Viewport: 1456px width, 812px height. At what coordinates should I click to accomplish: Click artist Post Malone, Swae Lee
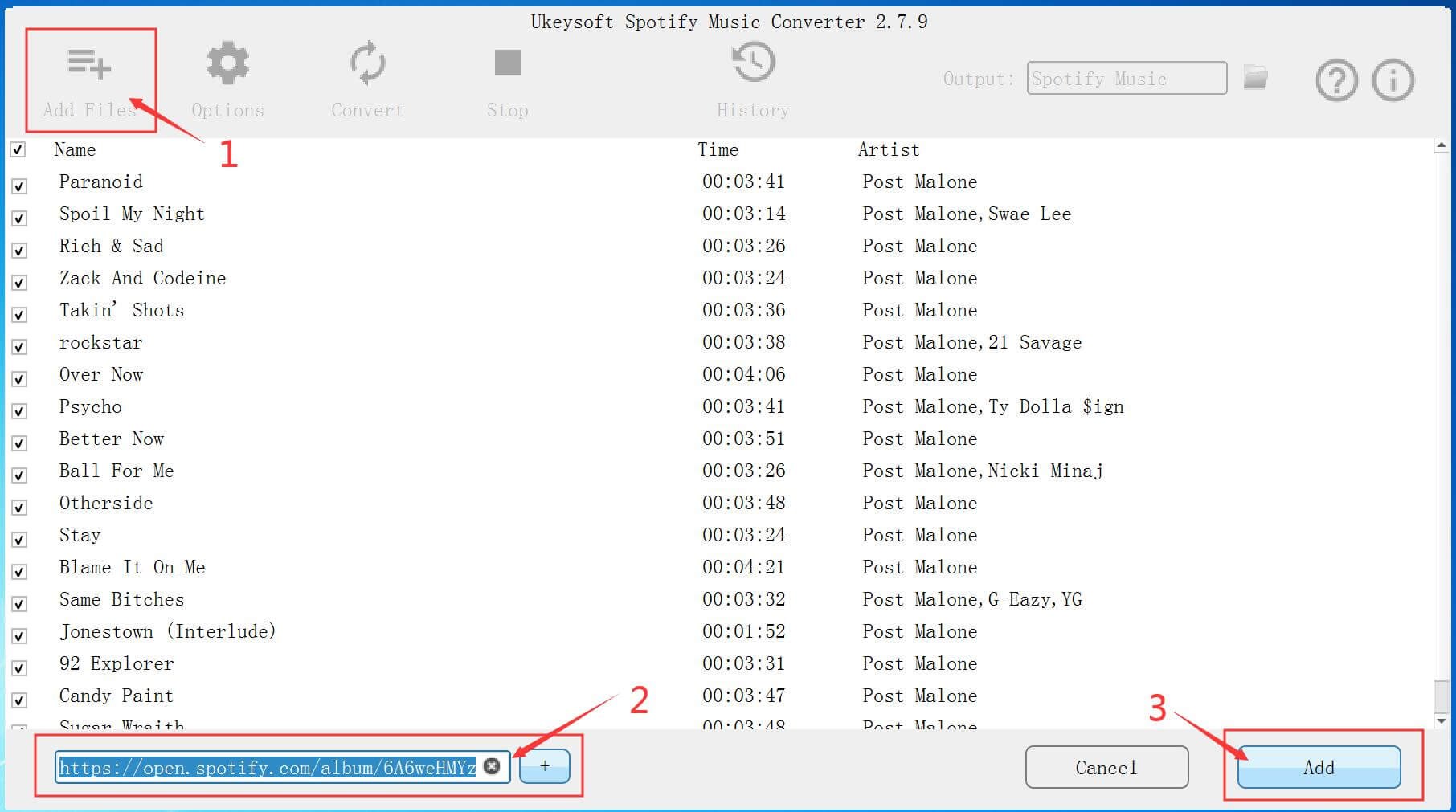click(967, 214)
